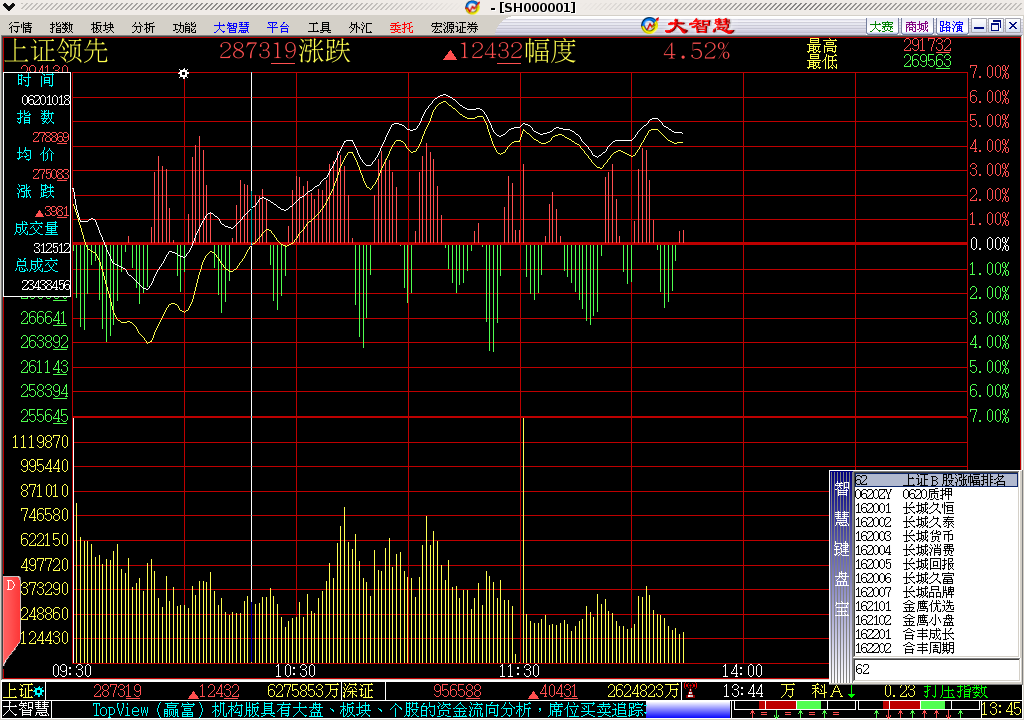Select 合丰成长 in the list
1024x720 pixels.
coord(936,634)
